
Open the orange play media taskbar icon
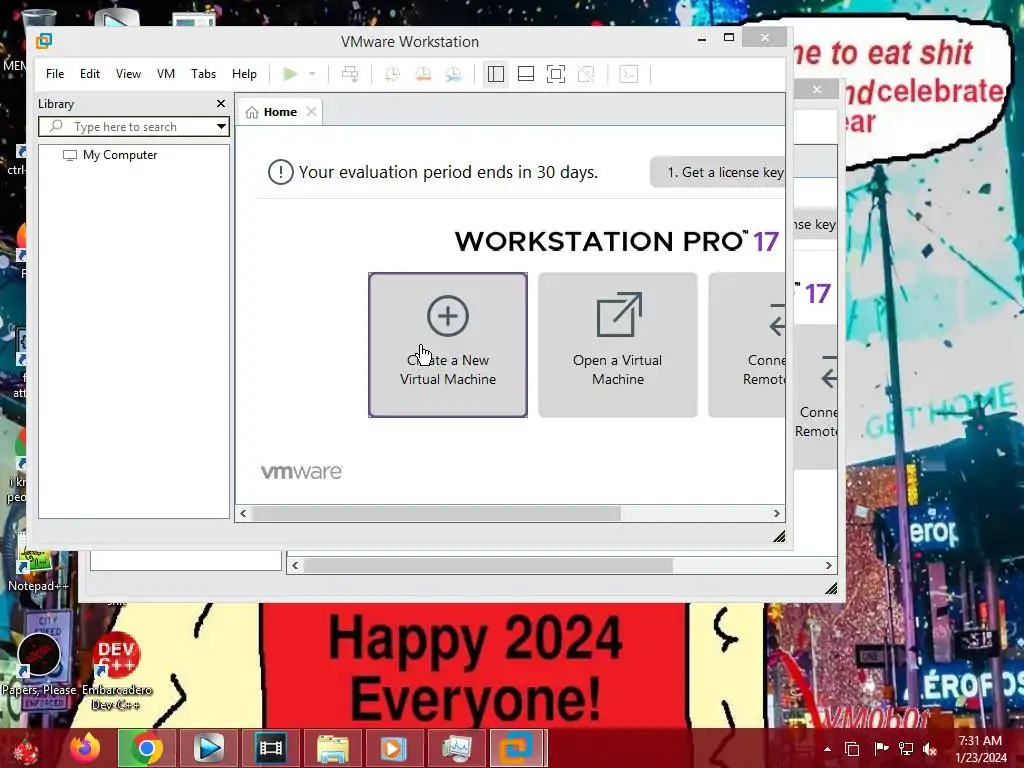[394, 748]
